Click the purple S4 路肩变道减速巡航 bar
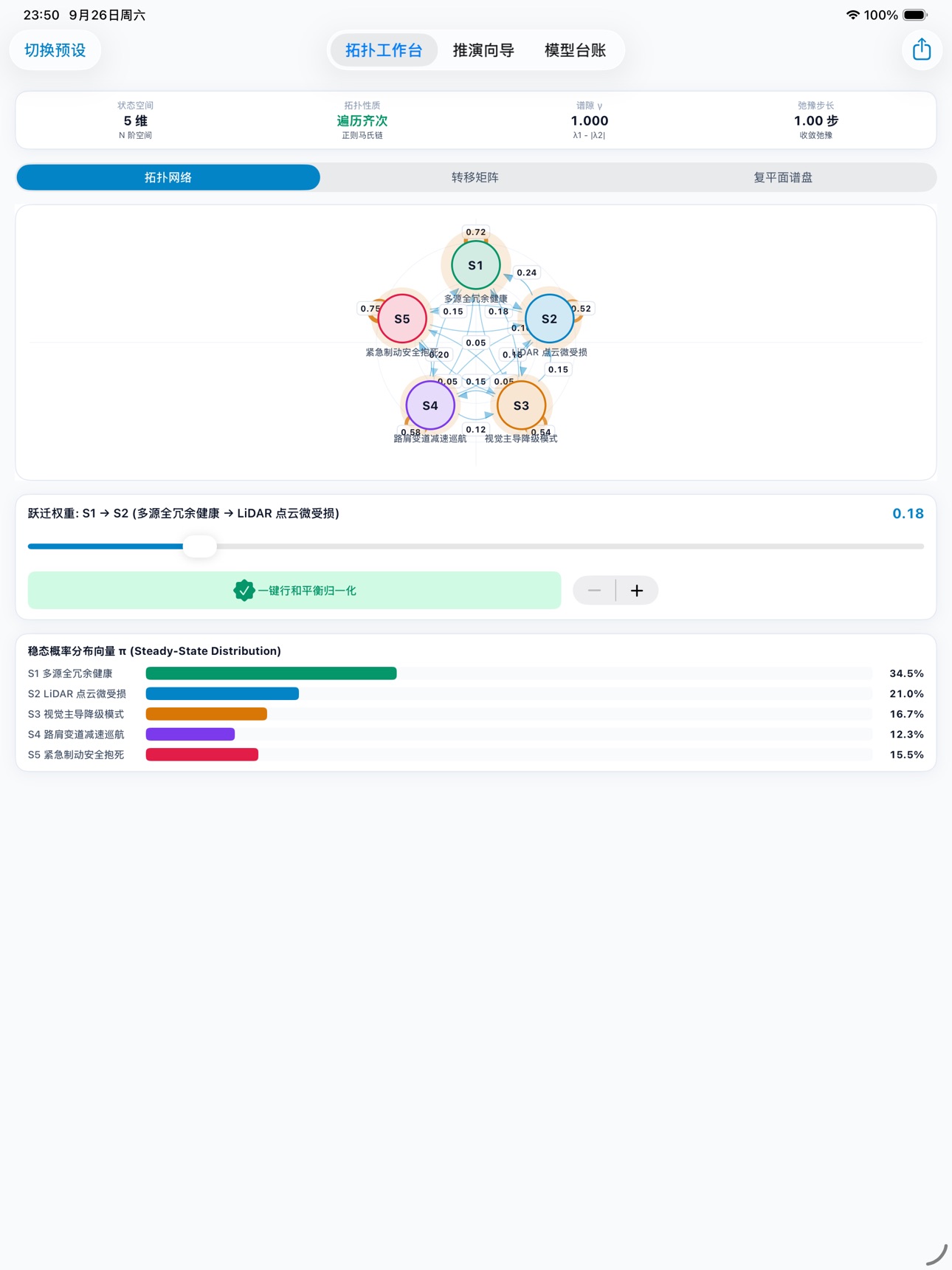 point(190,735)
